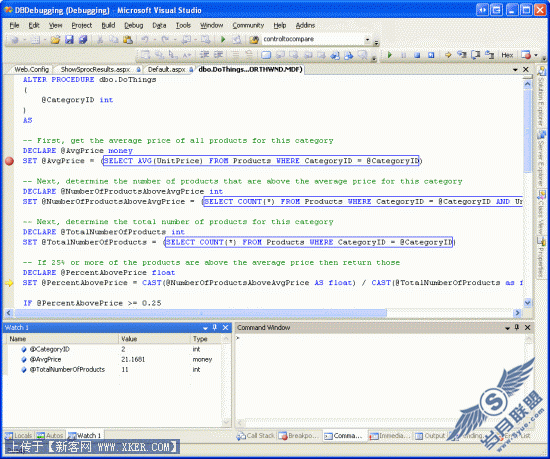The height and width of the screenshot is (459, 550).
Task: Open the Community menu
Action: pos(248,25)
